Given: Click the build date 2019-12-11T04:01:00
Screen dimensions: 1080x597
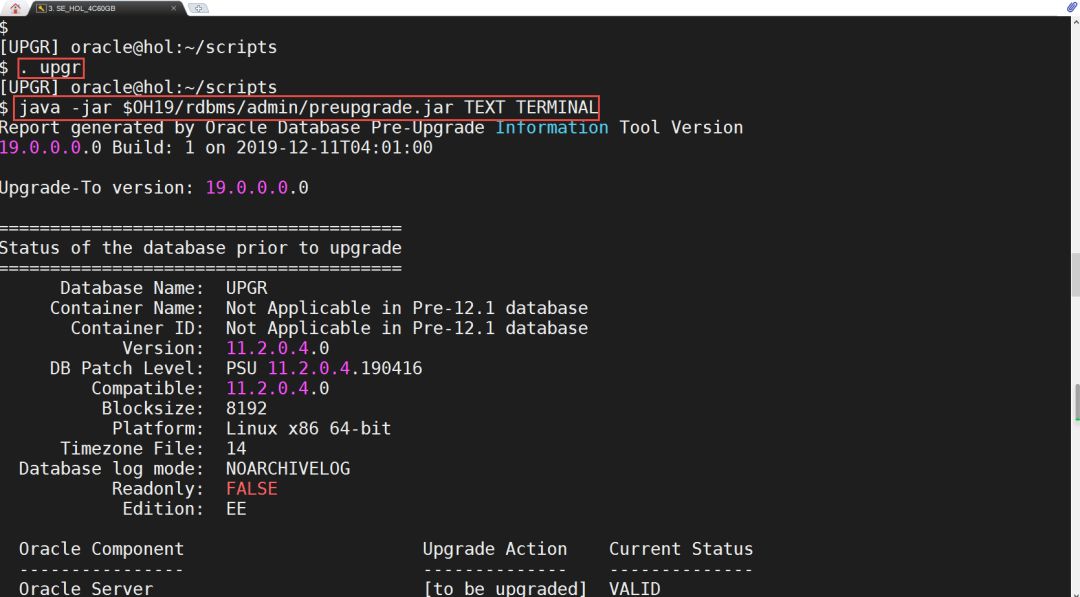Looking at the screenshot, I should click(334, 147).
